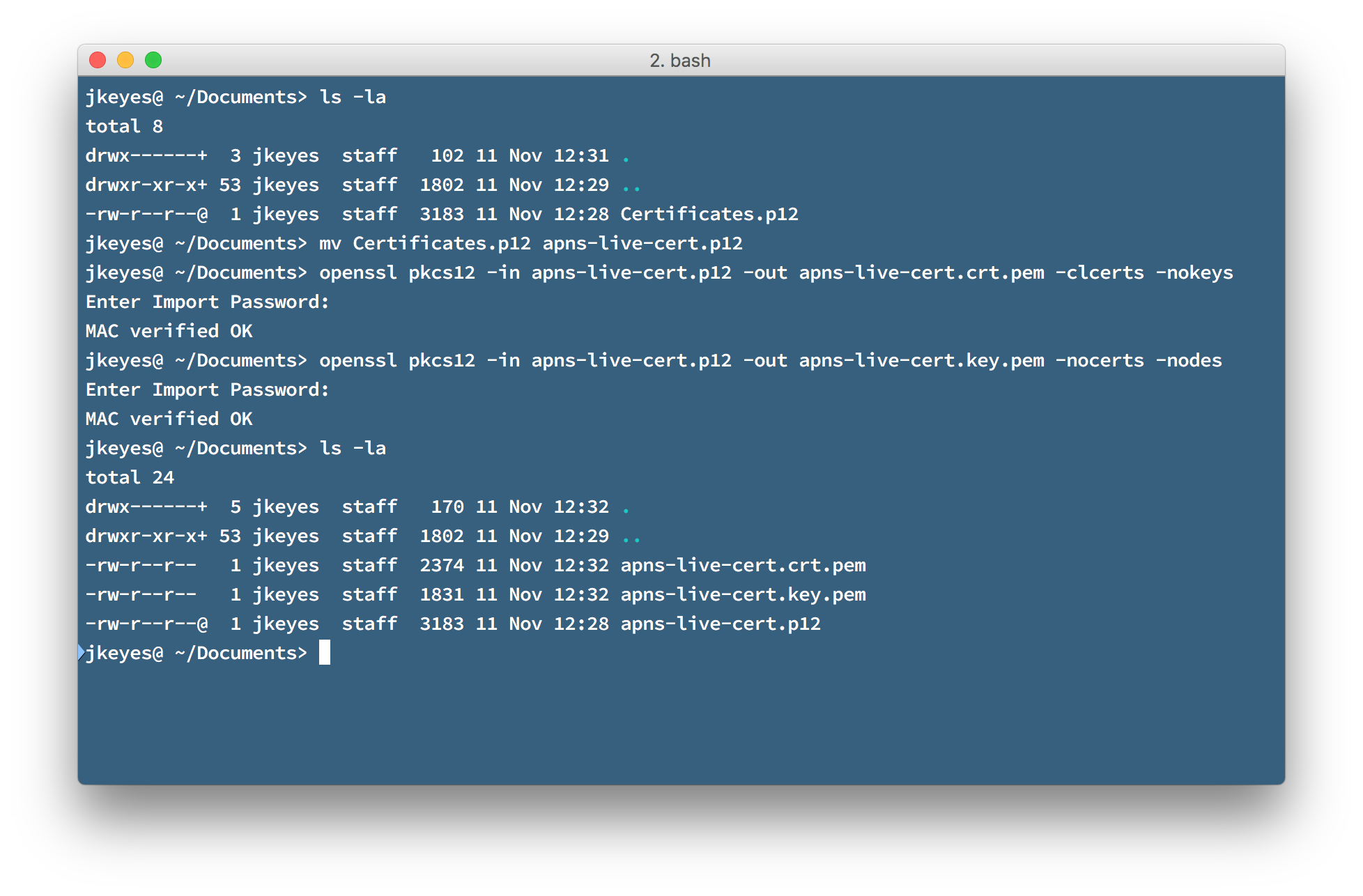Click the "total 24" output line
Screen dimensions: 1363x896
(x=130, y=477)
